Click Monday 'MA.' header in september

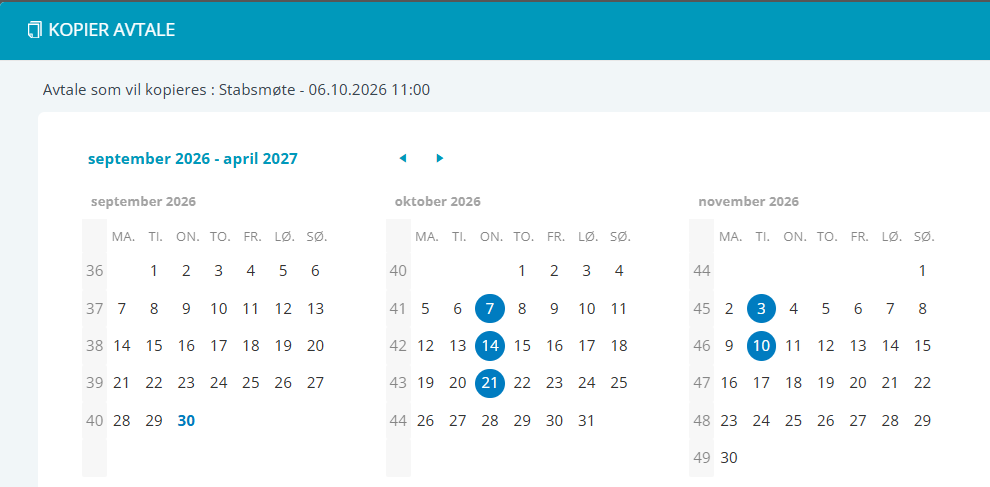pos(124,237)
